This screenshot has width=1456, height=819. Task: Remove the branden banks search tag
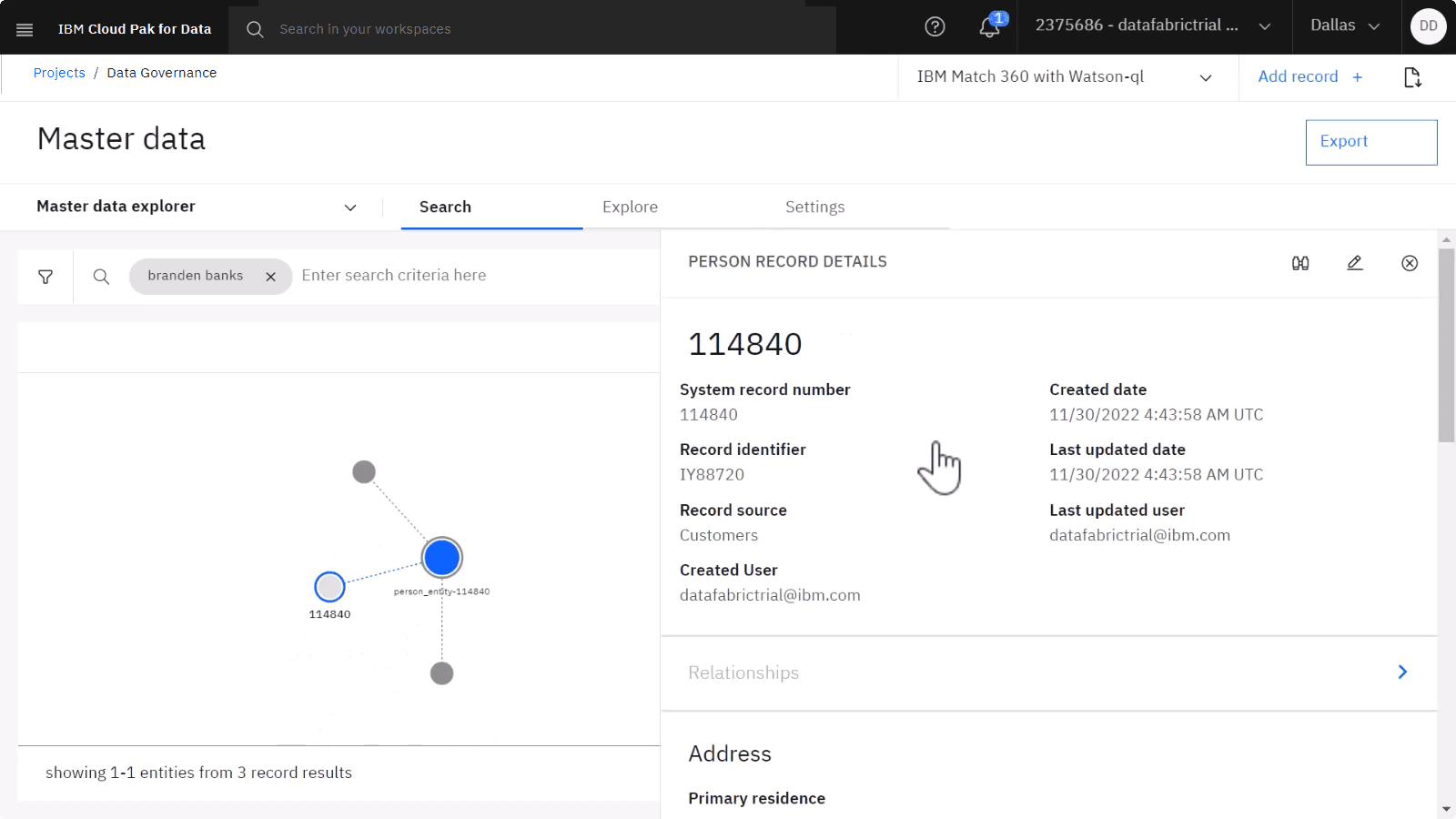point(270,277)
